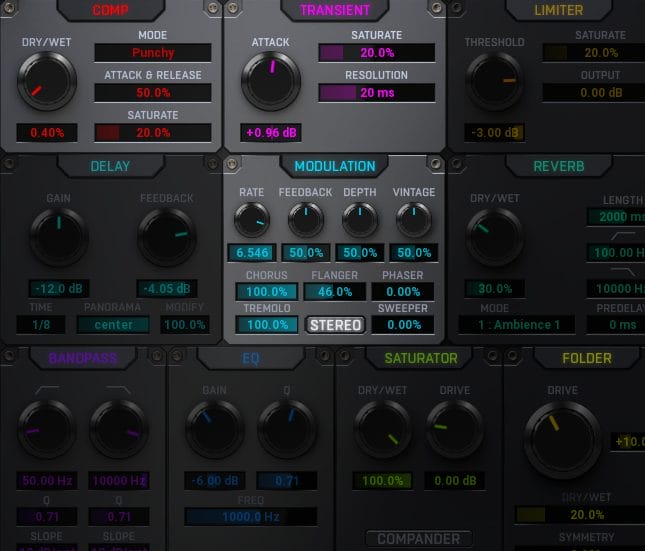Image resolution: width=645 pixels, height=551 pixels.
Task: Click the Modulation Vintage knob
Action: coord(414,220)
